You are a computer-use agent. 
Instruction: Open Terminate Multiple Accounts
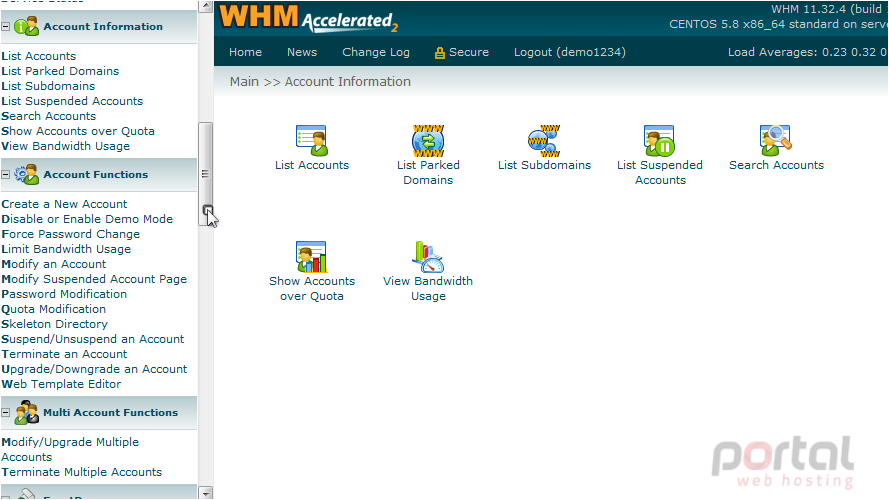click(82, 472)
